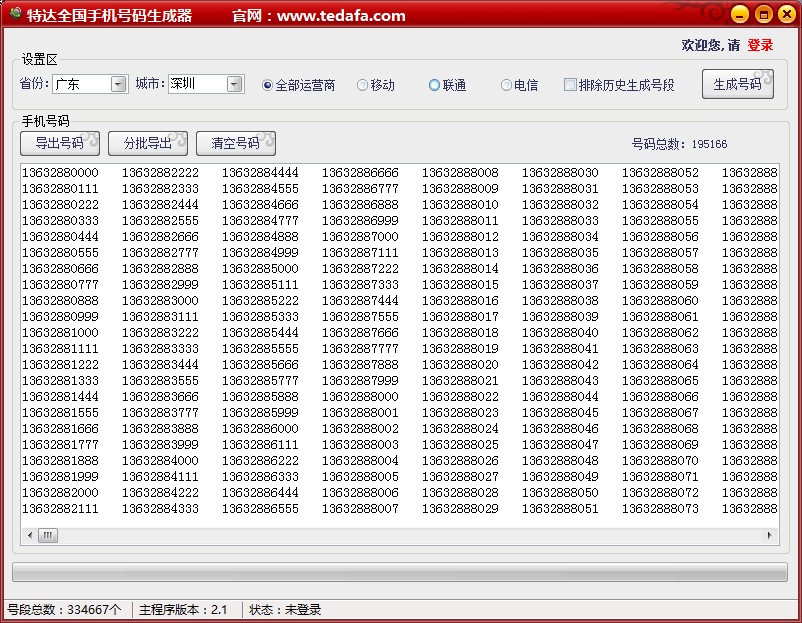Clear numbers with the 清空号码 button
Screen dimensions: 802x623
235,143
